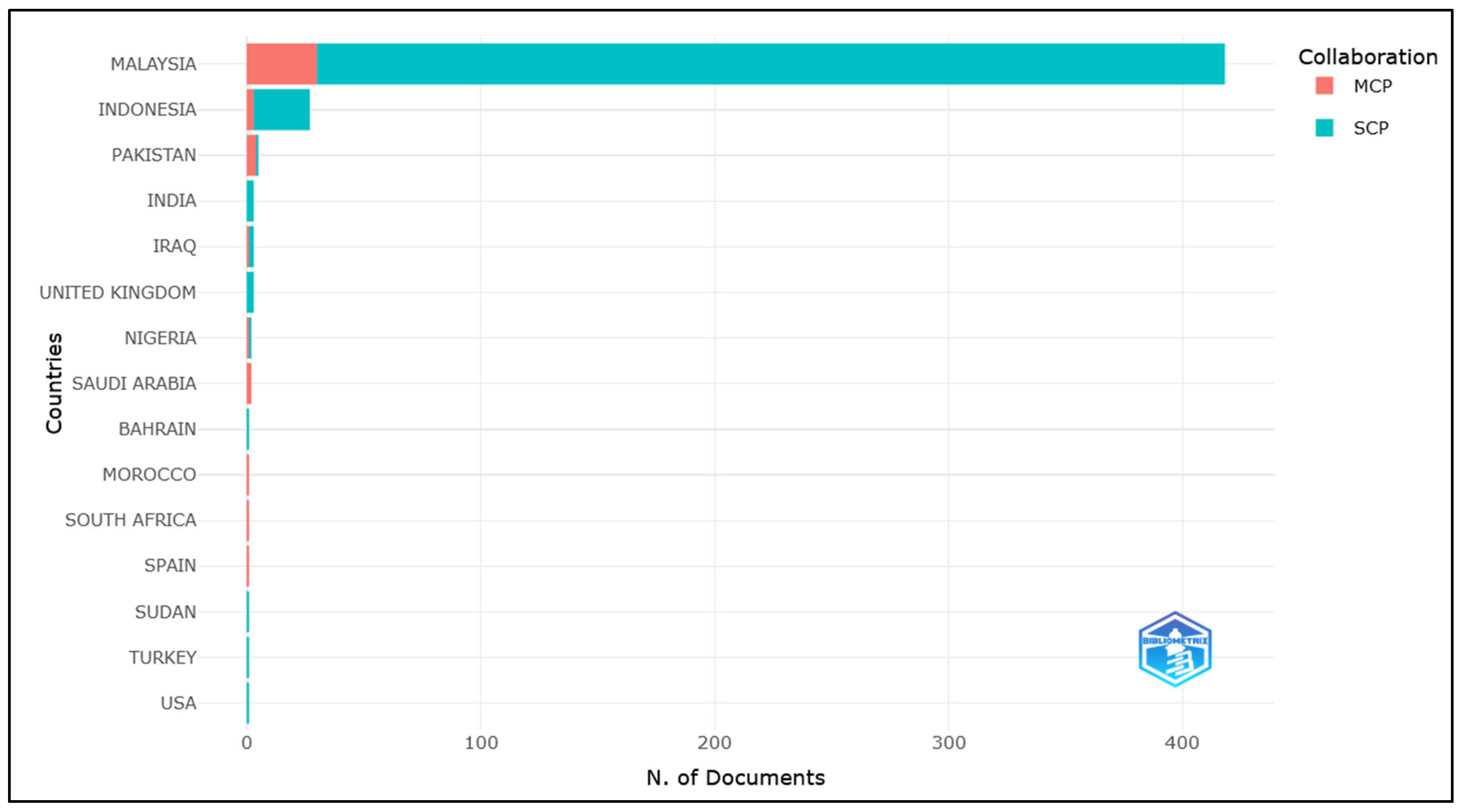Image resolution: width=1462 pixels, height=812 pixels.
Task: Click the N. of Documents axis title
Action: pyautogui.click(x=735, y=778)
